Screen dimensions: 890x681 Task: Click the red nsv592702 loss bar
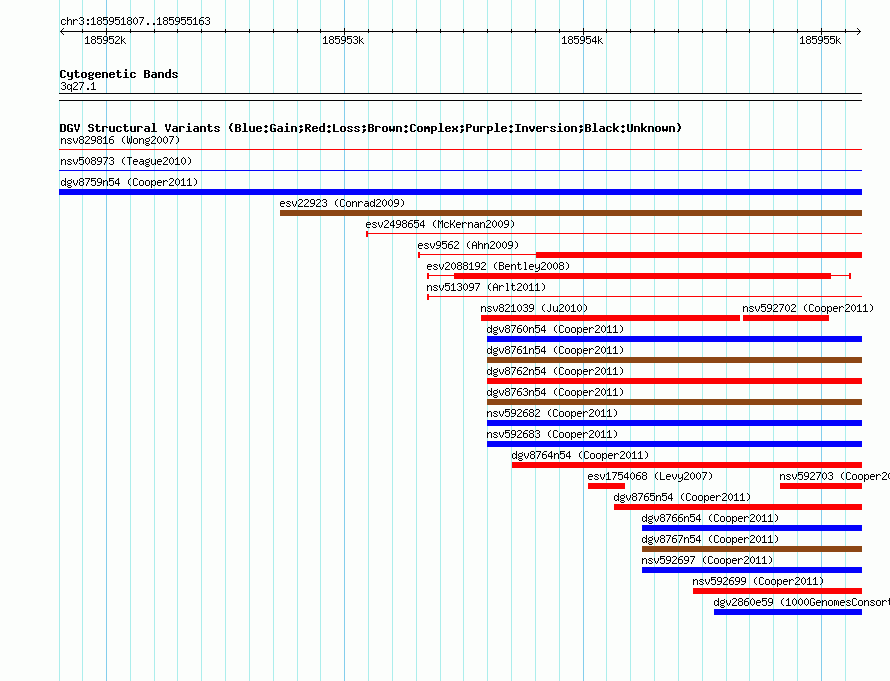(786, 318)
